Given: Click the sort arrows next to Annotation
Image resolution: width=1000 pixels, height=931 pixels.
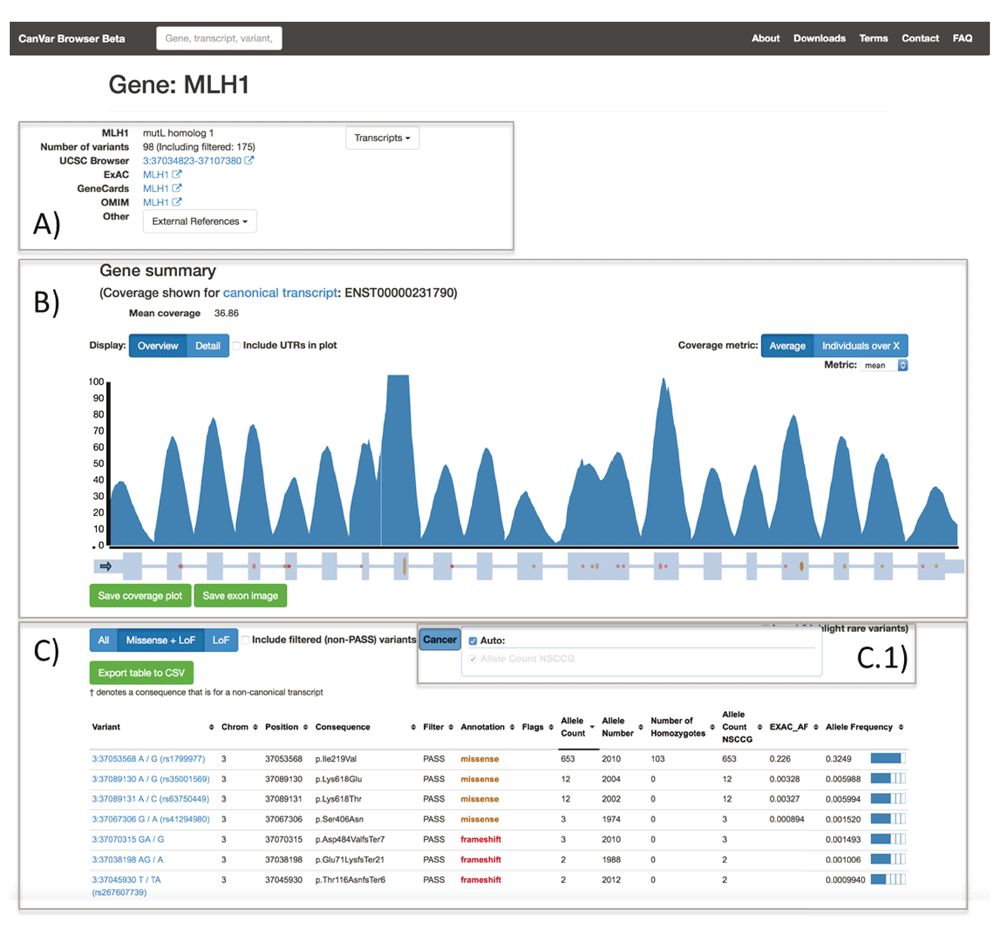Looking at the screenshot, I should click(512, 727).
